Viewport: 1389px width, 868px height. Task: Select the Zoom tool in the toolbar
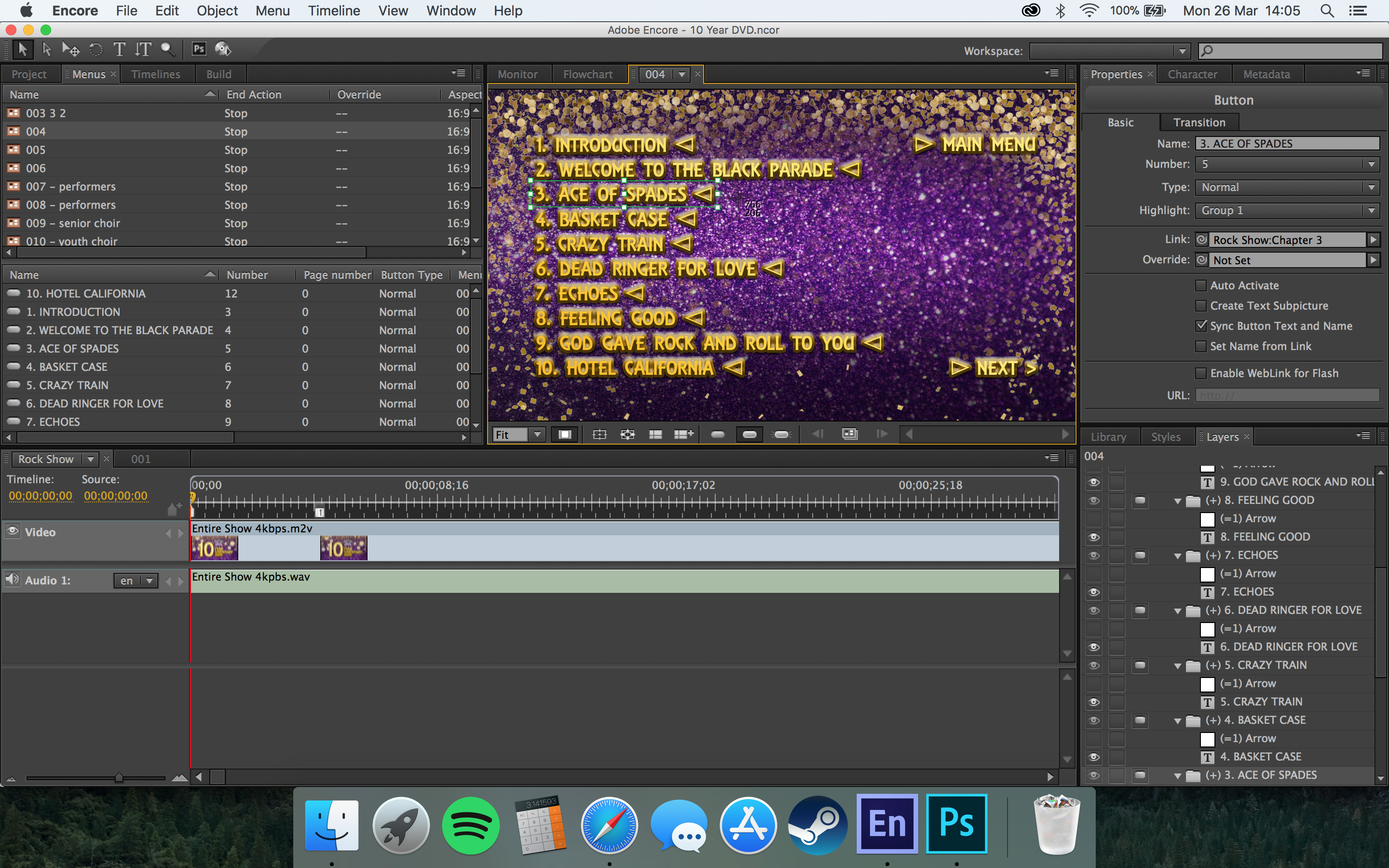tap(167, 49)
